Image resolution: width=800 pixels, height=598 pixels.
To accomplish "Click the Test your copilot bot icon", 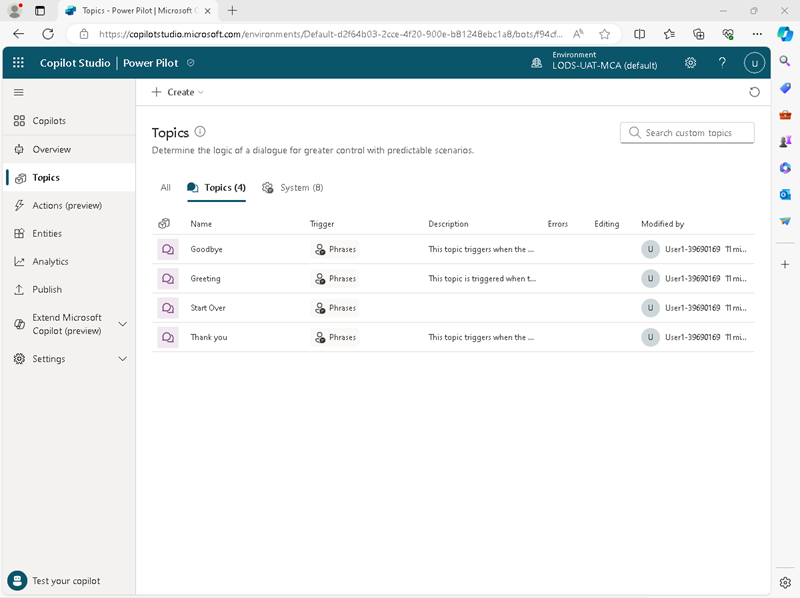I will pyautogui.click(x=17, y=581).
